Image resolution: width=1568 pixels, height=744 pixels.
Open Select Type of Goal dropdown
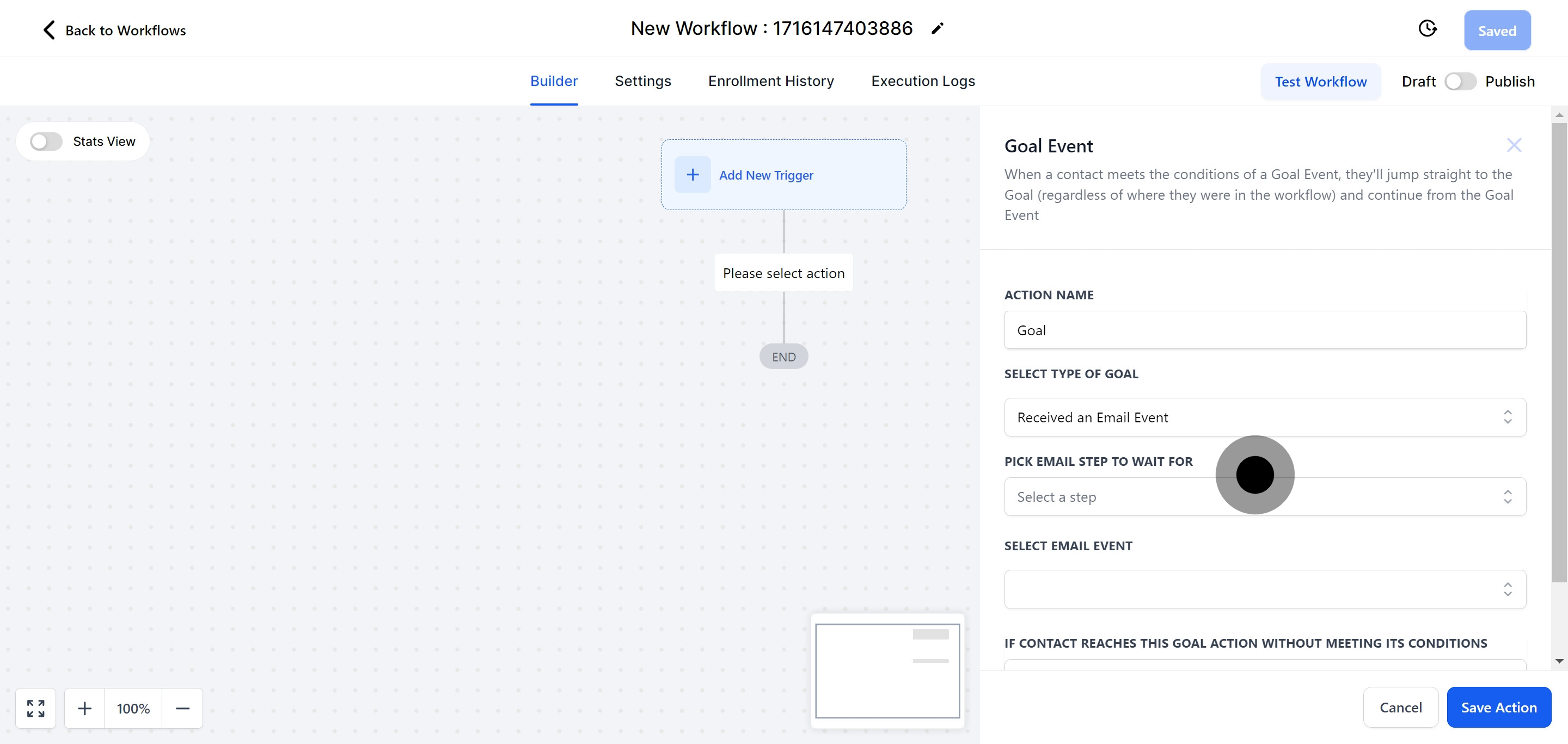pos(1264,417)
